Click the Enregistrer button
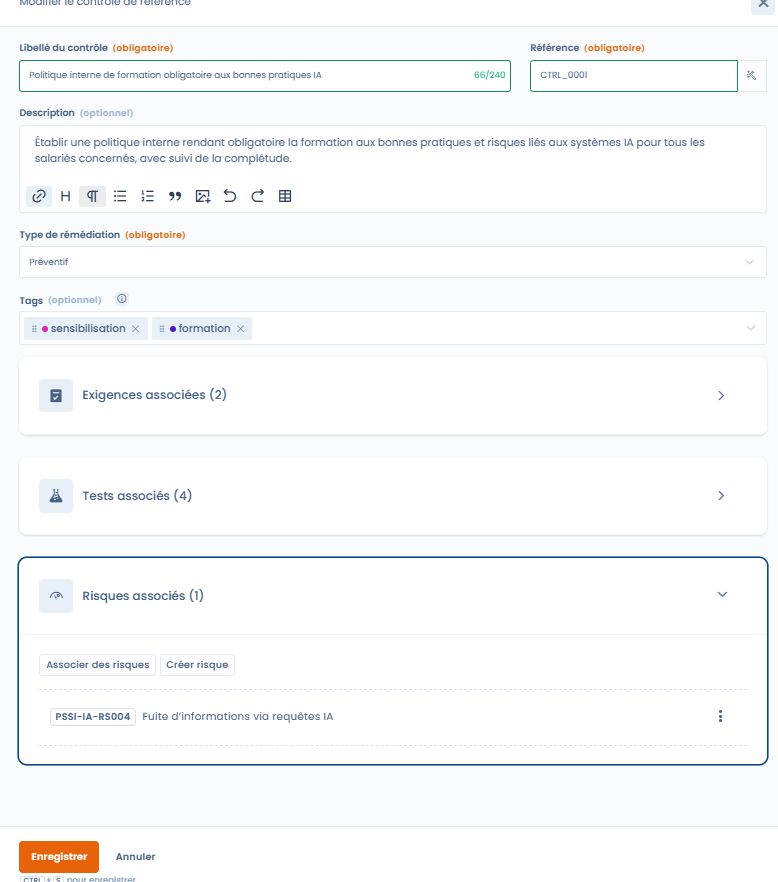 [x=59, y=857]
